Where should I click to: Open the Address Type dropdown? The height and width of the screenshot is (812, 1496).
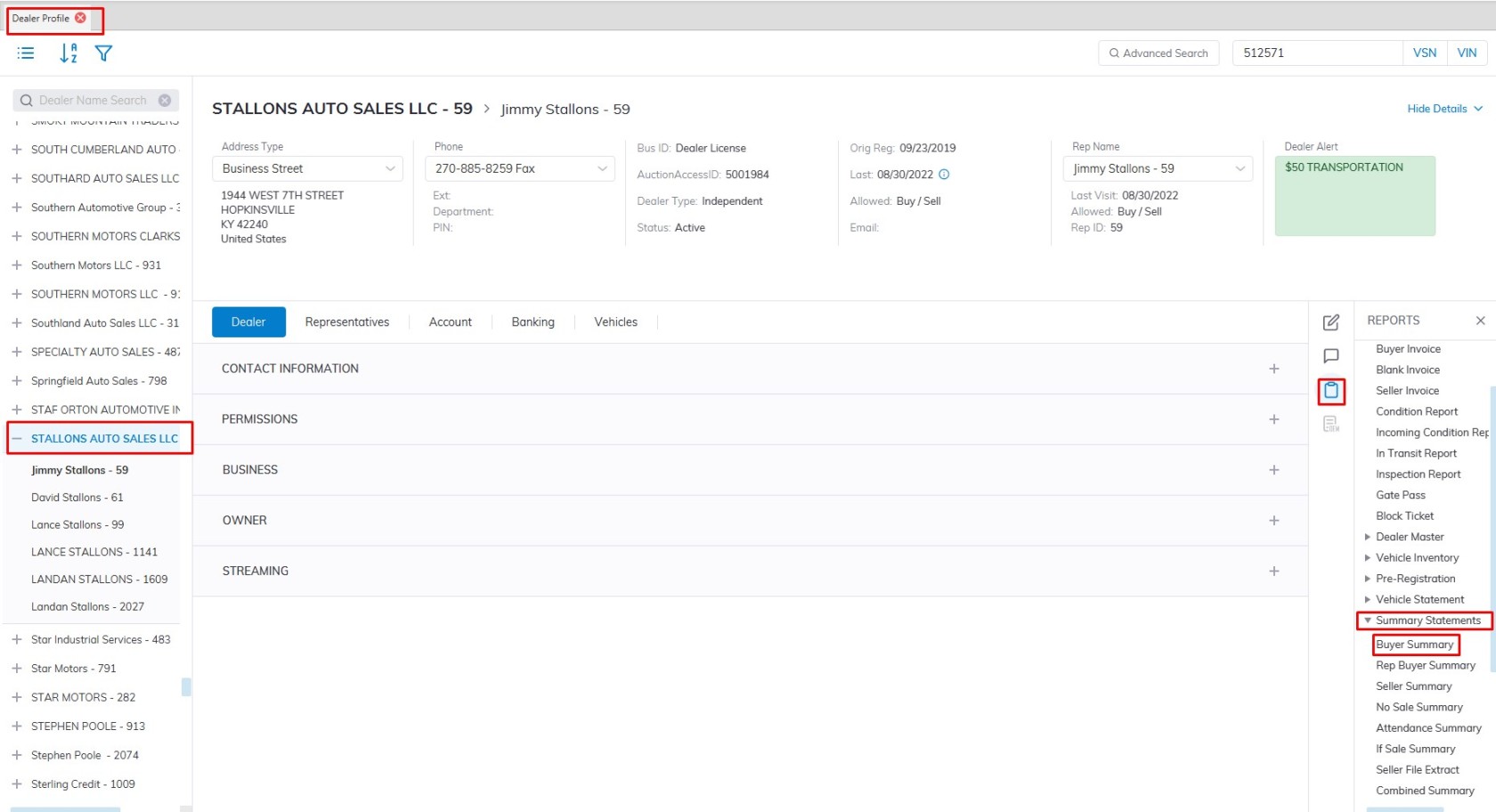coord(307,168)
